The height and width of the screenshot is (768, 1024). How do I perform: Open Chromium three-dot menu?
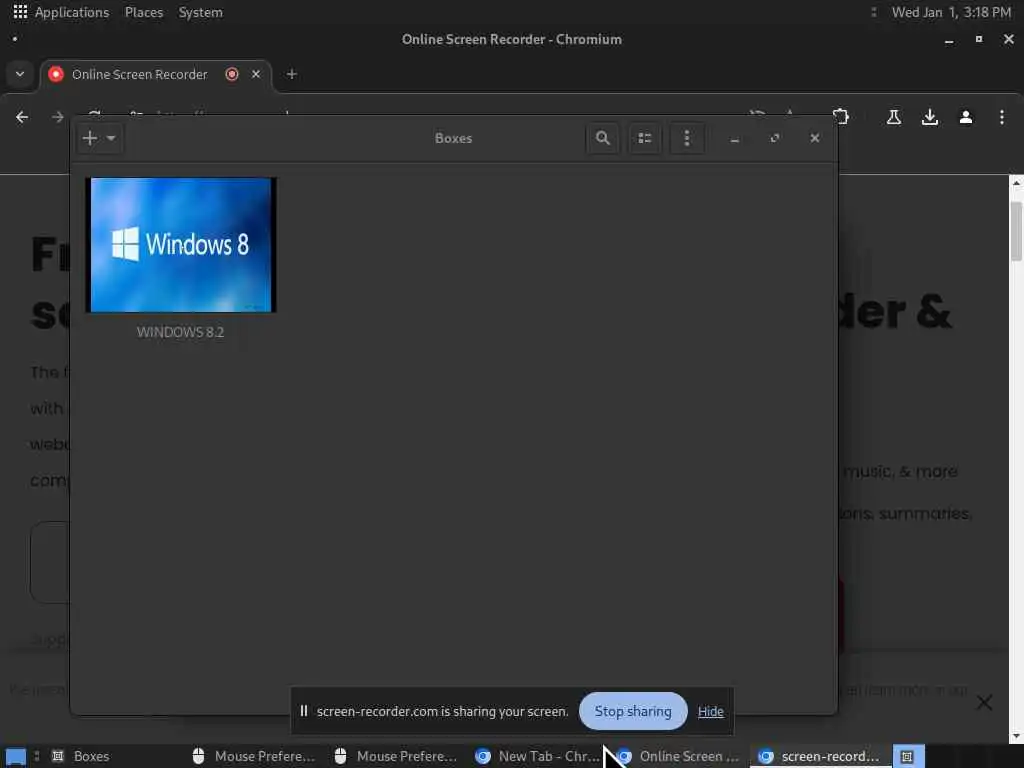tap(1002, 117)
